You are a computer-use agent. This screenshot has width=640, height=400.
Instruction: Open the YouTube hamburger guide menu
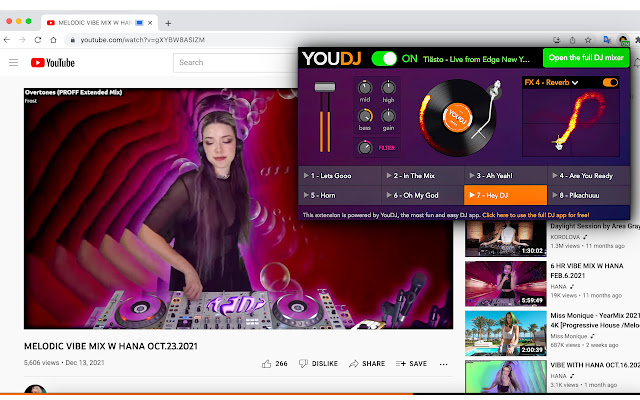(13, 62)
